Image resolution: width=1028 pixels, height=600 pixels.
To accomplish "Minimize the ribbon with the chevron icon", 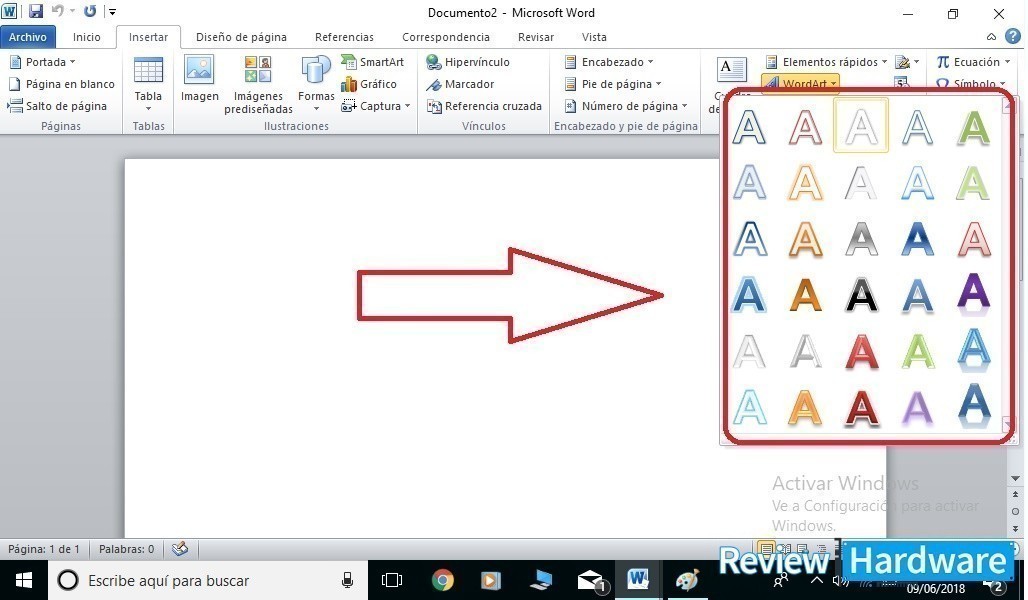I will tap(991, 37).
